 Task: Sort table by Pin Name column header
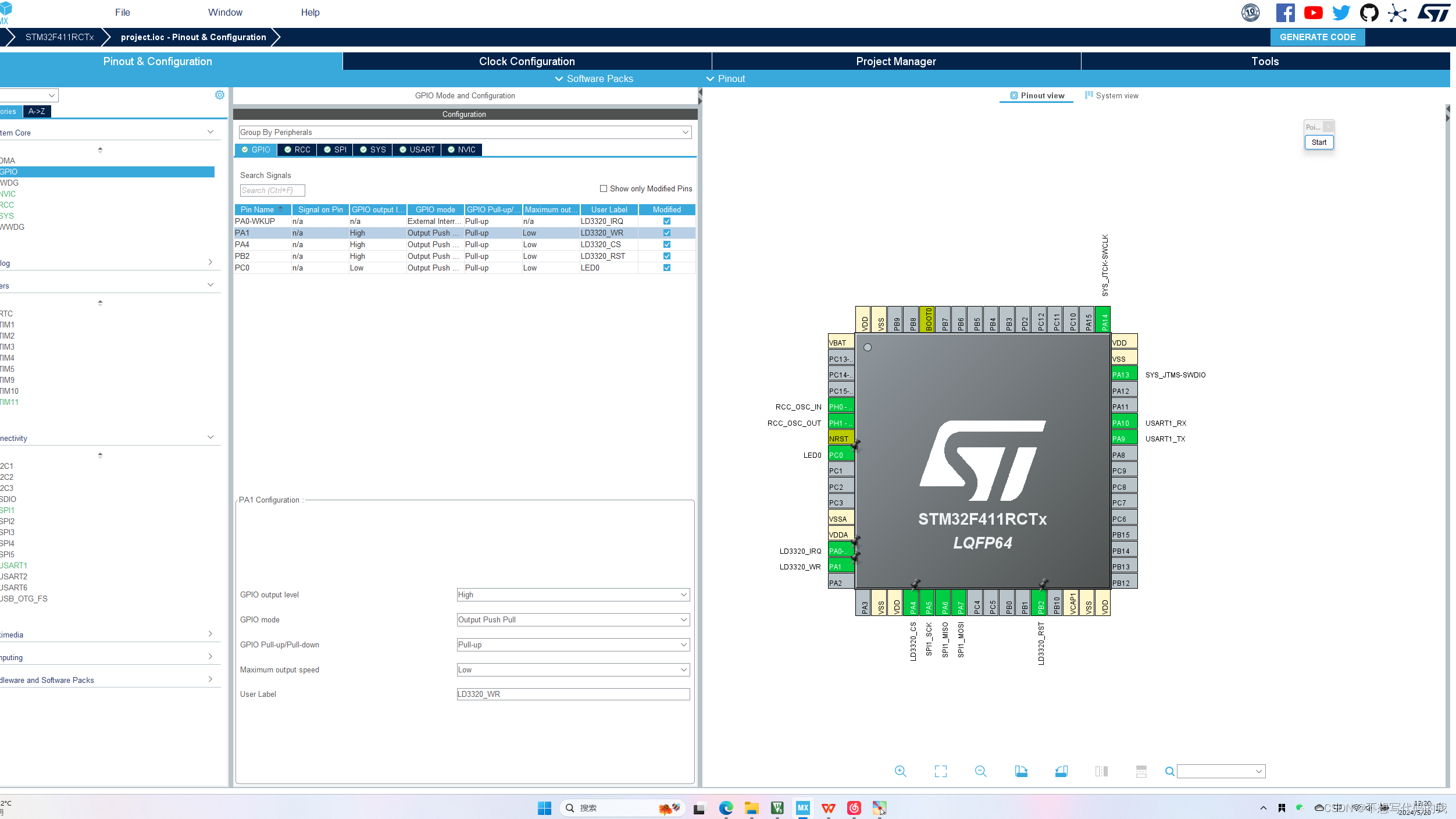tap(262, 209)
